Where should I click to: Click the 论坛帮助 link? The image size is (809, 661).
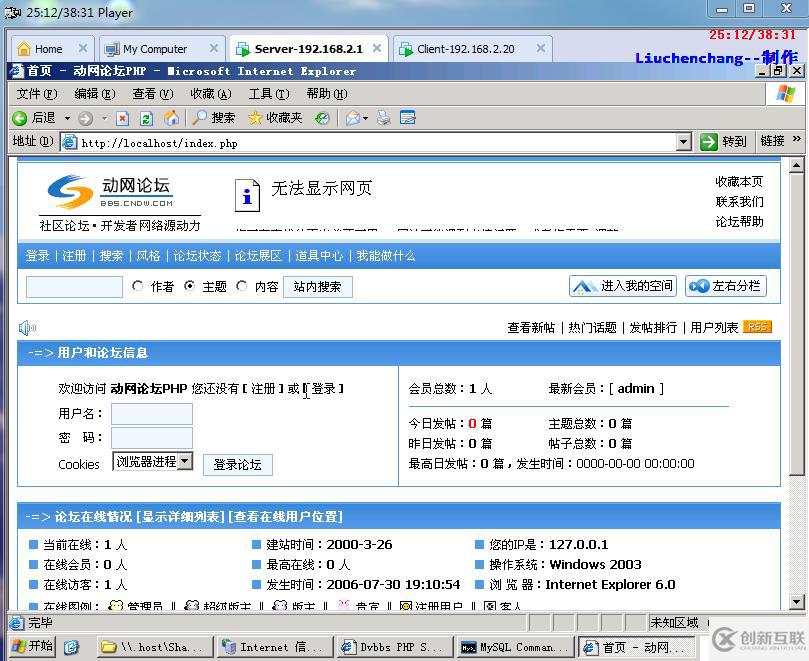(x=739, y=222)
